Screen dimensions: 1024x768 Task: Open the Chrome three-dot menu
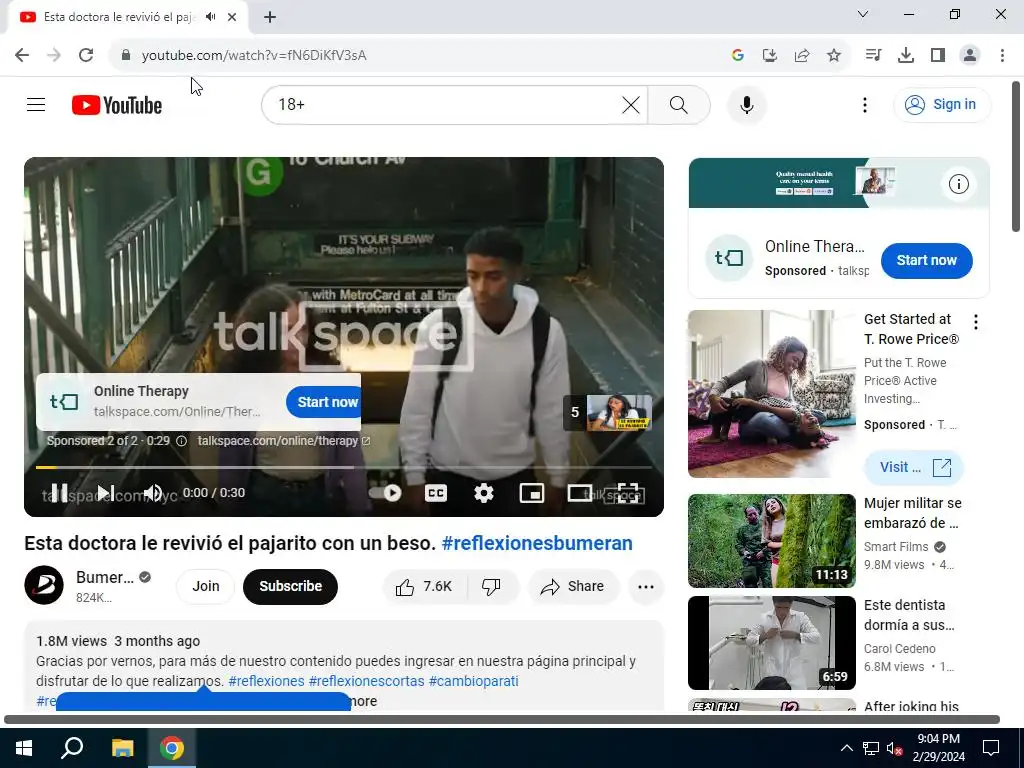point(1002,55)
